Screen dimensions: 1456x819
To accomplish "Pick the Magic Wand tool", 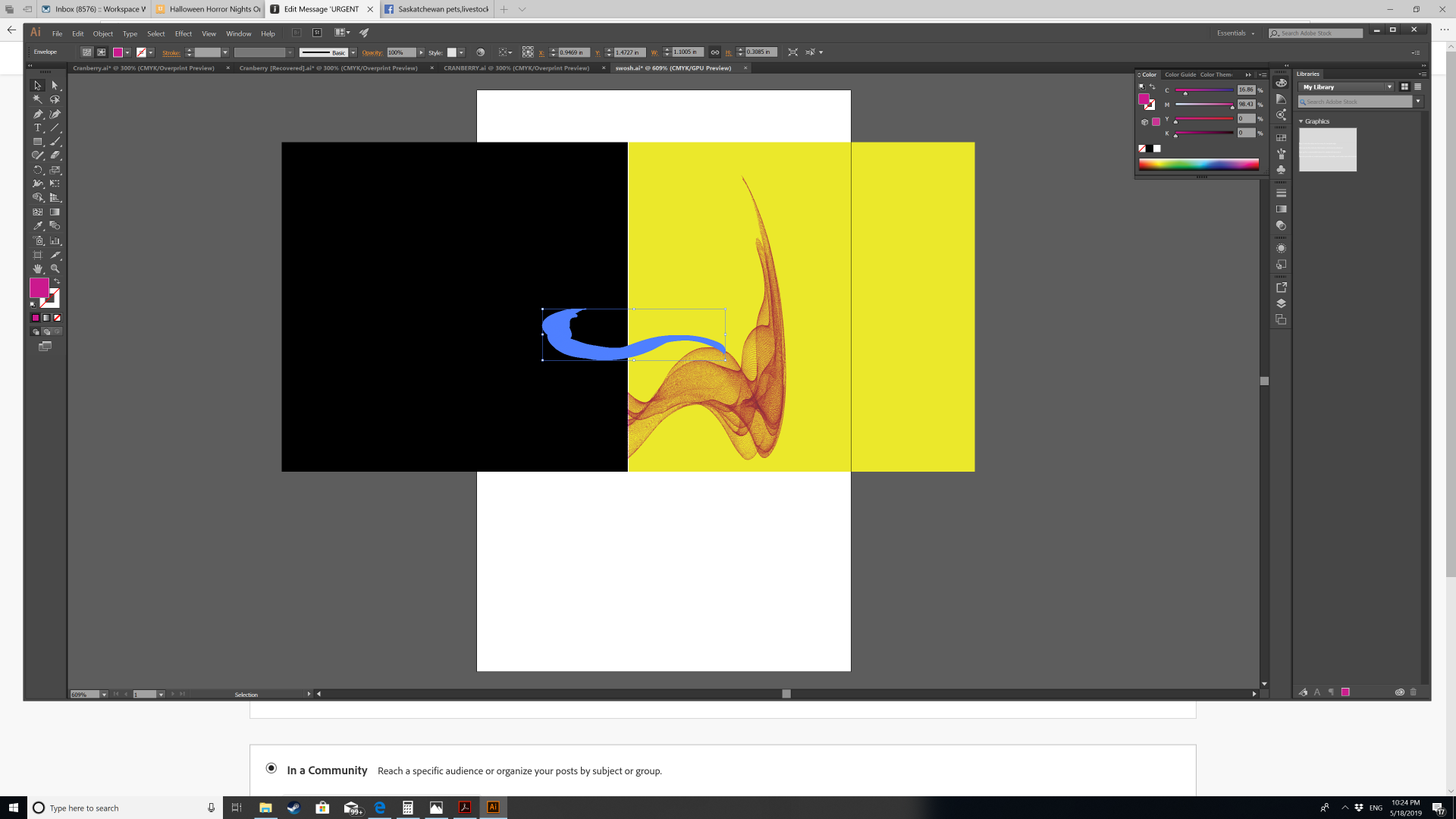I will [x=37, y=99].
